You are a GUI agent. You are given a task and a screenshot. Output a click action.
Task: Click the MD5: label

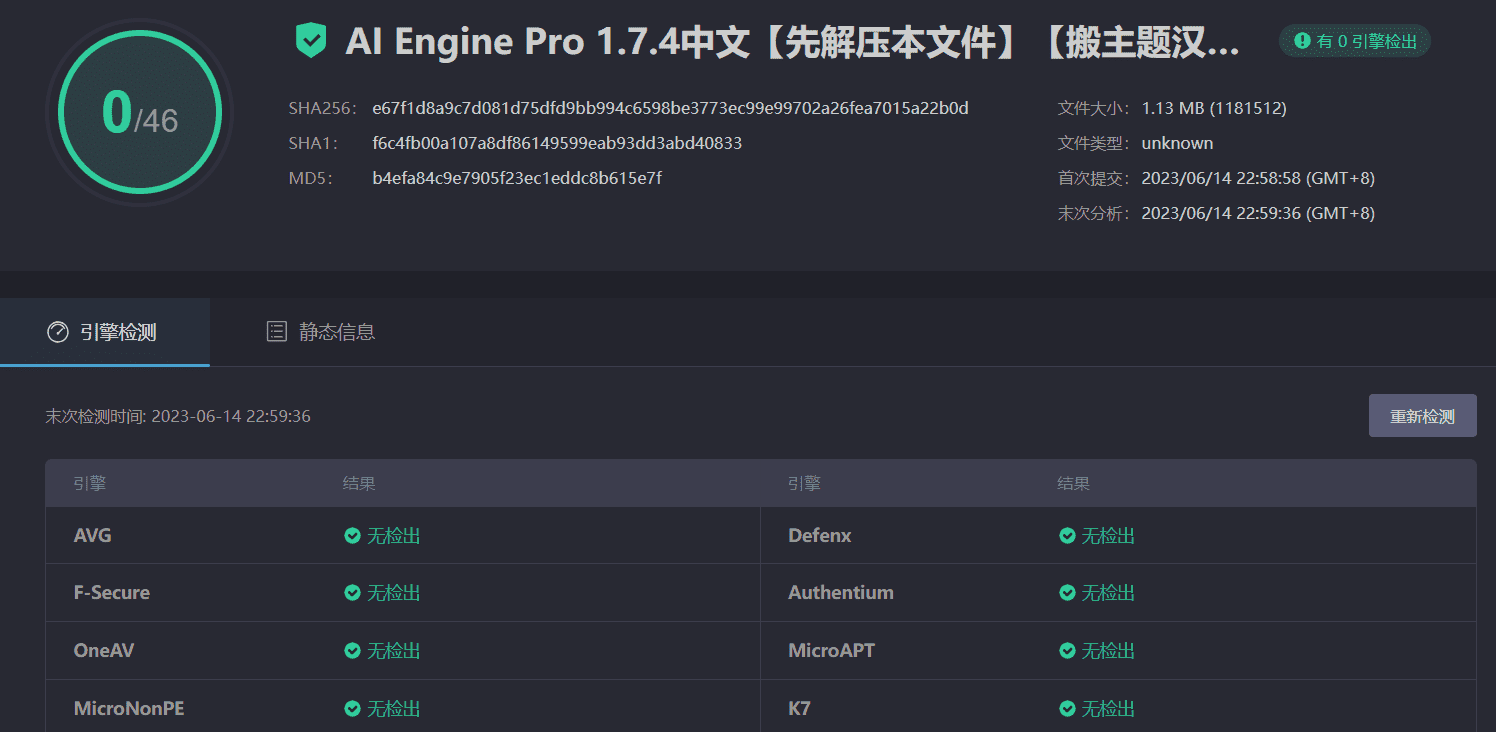click(309, 178)
